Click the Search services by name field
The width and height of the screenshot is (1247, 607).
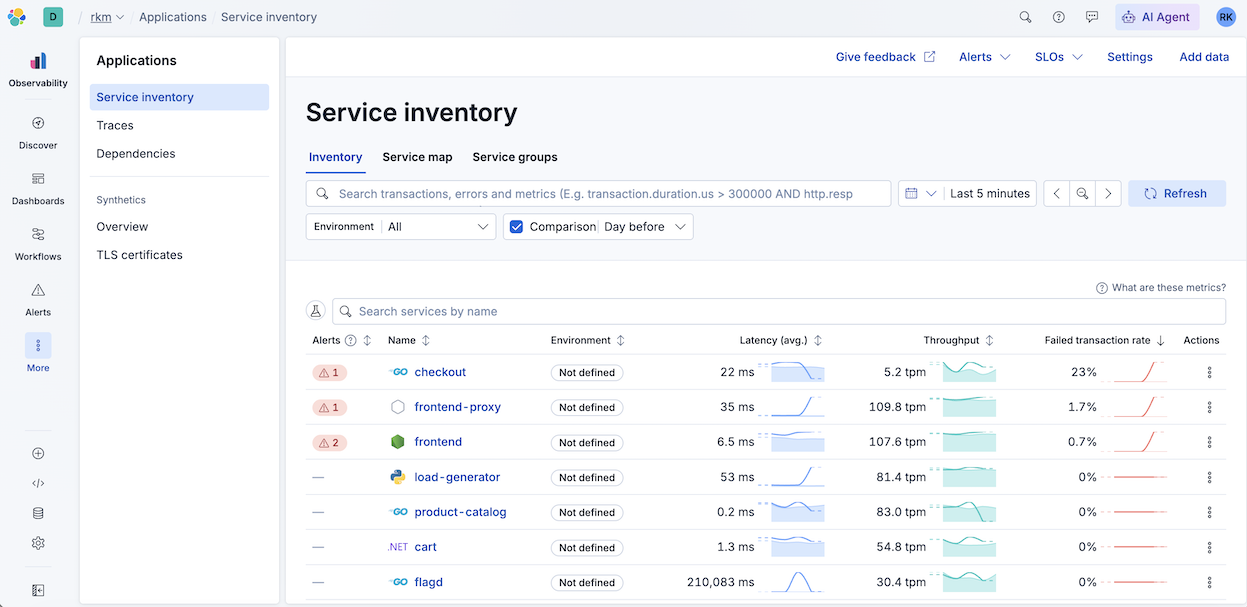pos(779,311)
